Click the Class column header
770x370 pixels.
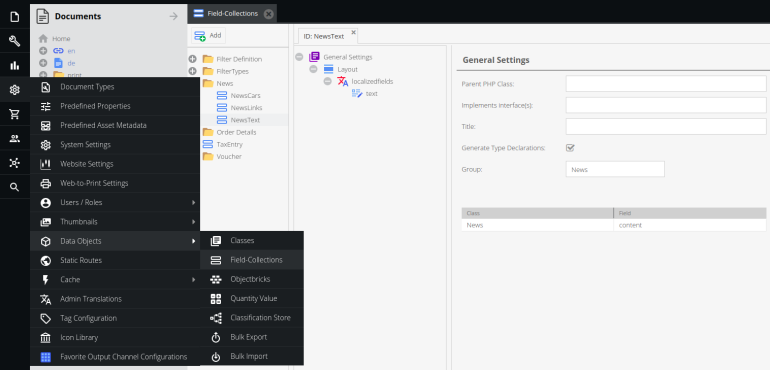[x=537, y=213]
